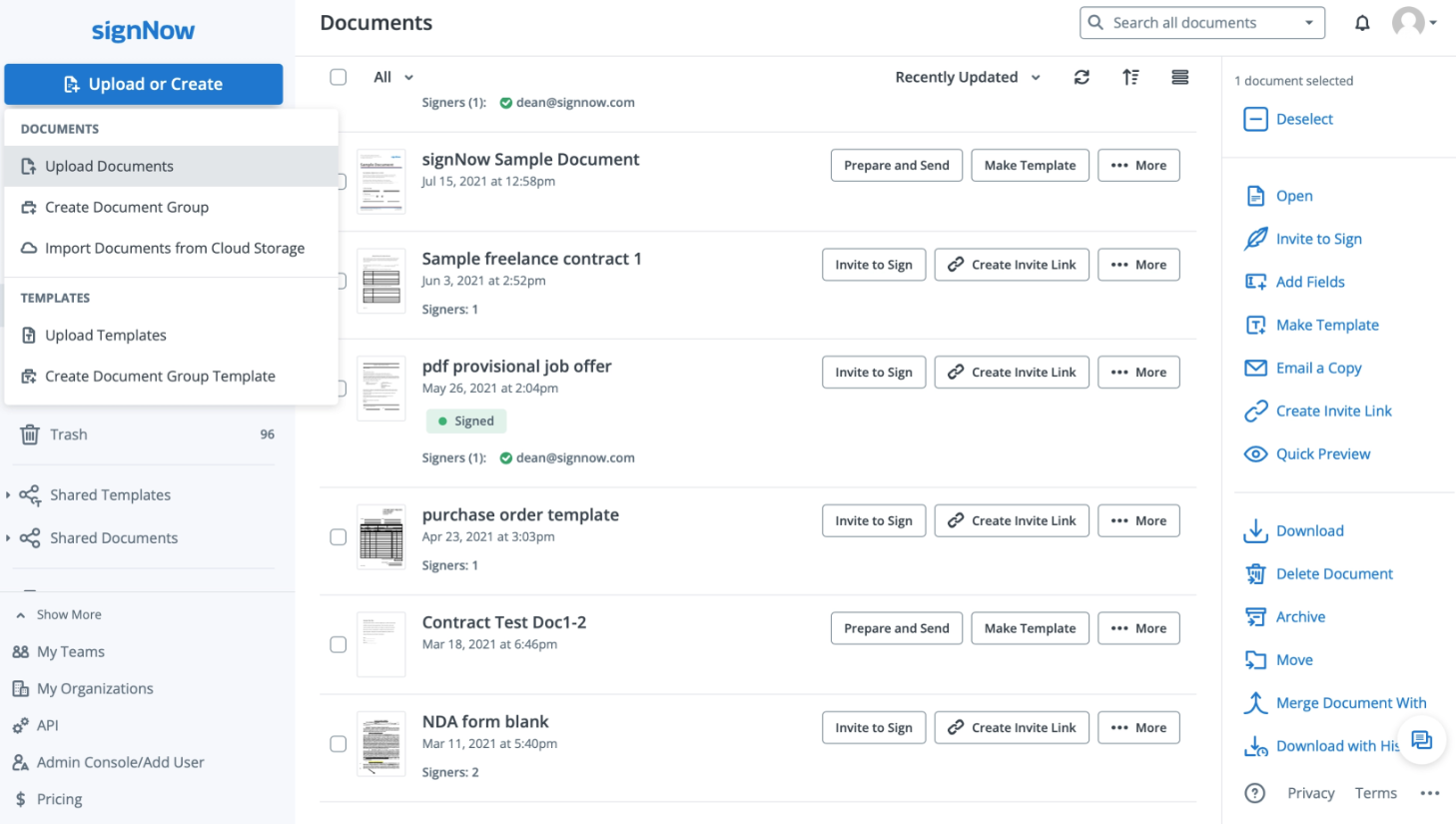
Task: Click the notification bell icon
Action: coord(1361,22)
